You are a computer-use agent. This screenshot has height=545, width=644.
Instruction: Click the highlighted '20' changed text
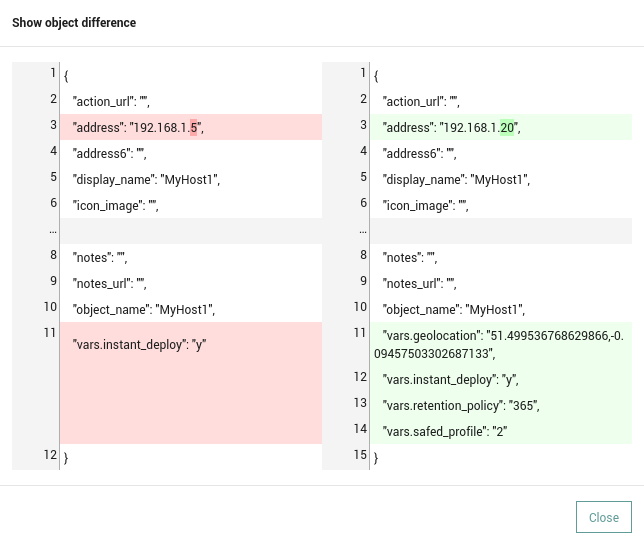(x=507, y=128)
